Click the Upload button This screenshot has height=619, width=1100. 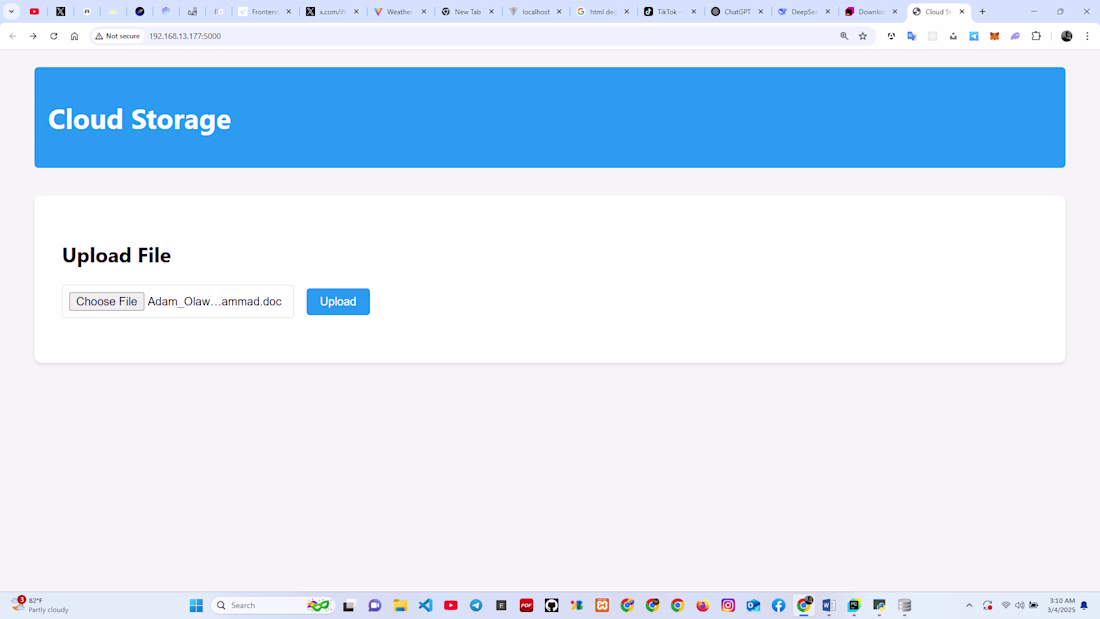pos(337,302)
